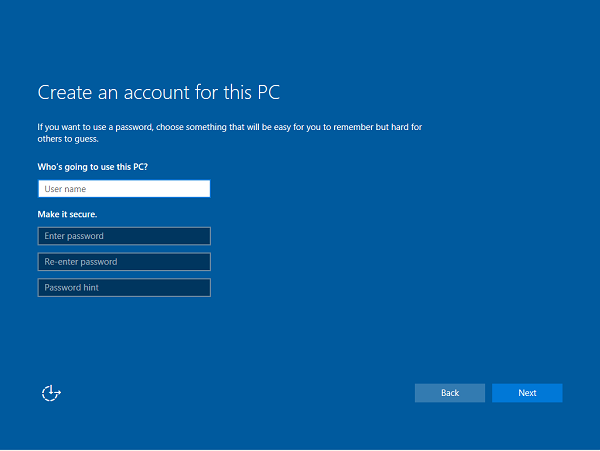Click the 'Create an account for this PC' heading
600x451 pixels.
(159, 92)
